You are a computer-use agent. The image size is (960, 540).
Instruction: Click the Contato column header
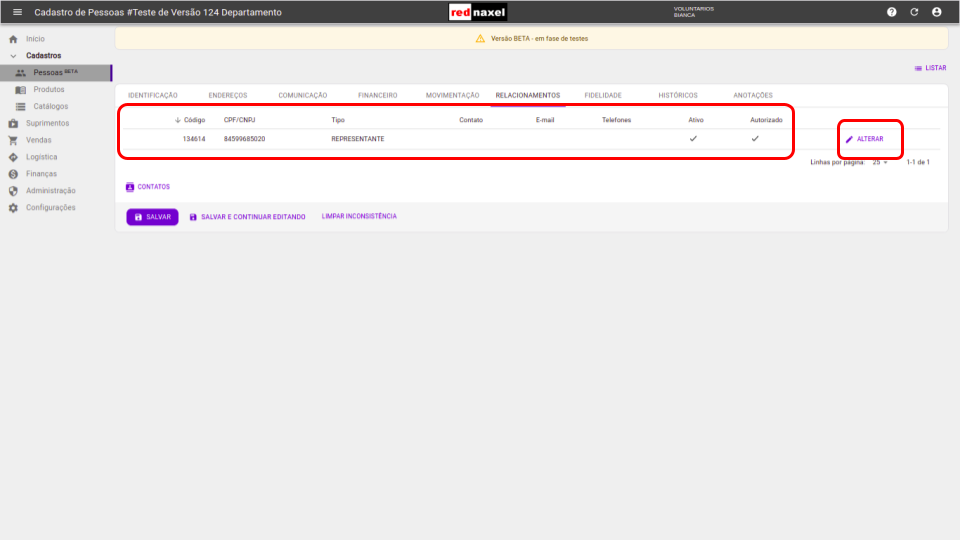[x=471, y=120]
